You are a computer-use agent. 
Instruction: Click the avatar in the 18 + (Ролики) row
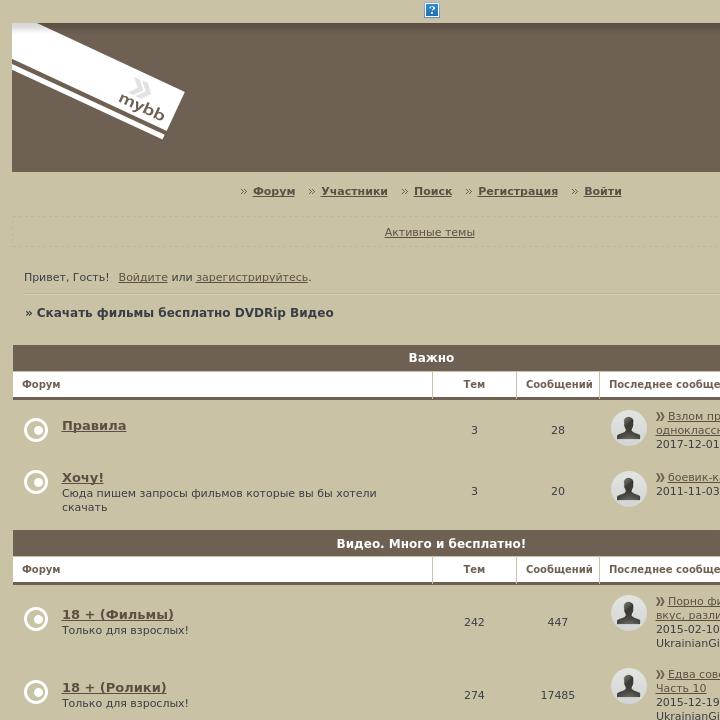(629, 686)
